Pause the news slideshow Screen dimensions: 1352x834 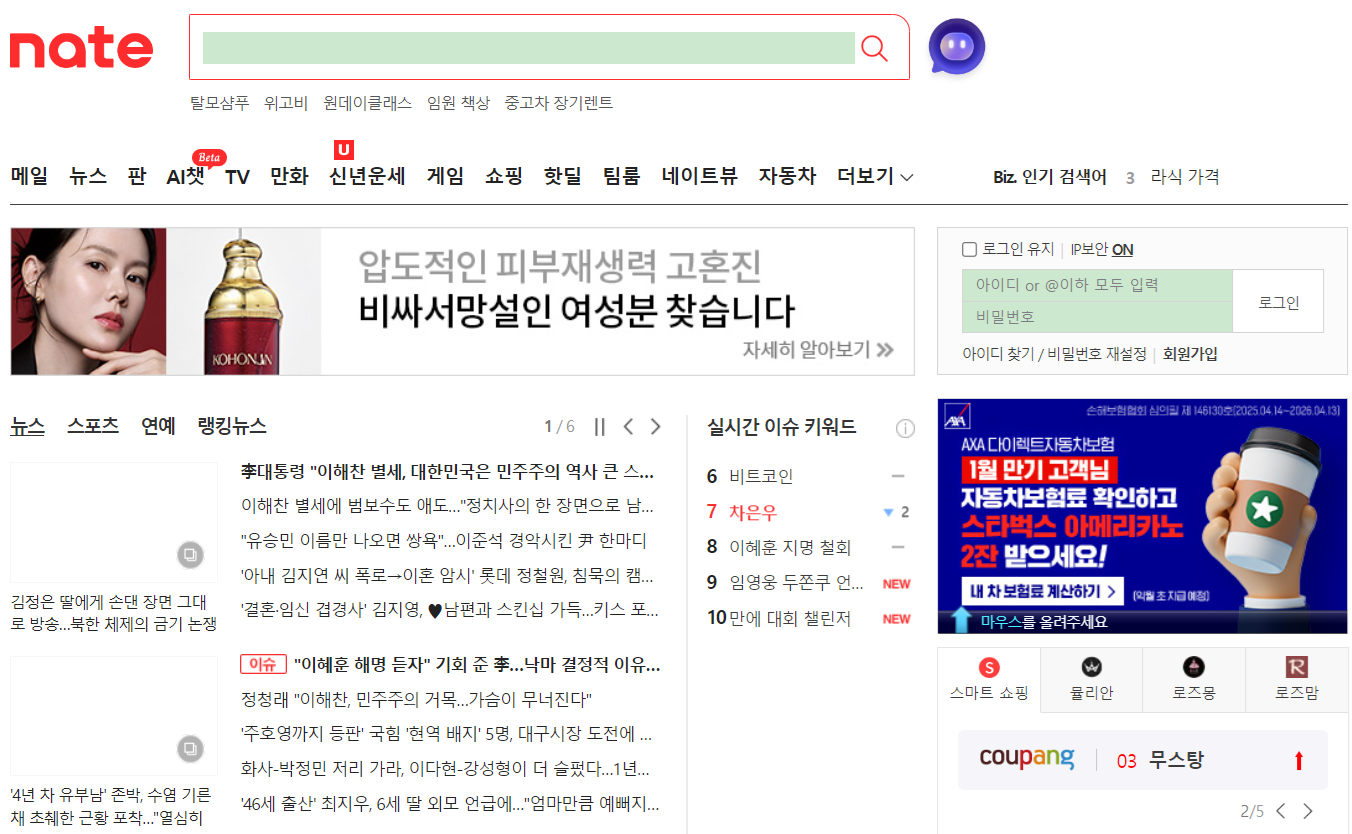click(600, 427)
